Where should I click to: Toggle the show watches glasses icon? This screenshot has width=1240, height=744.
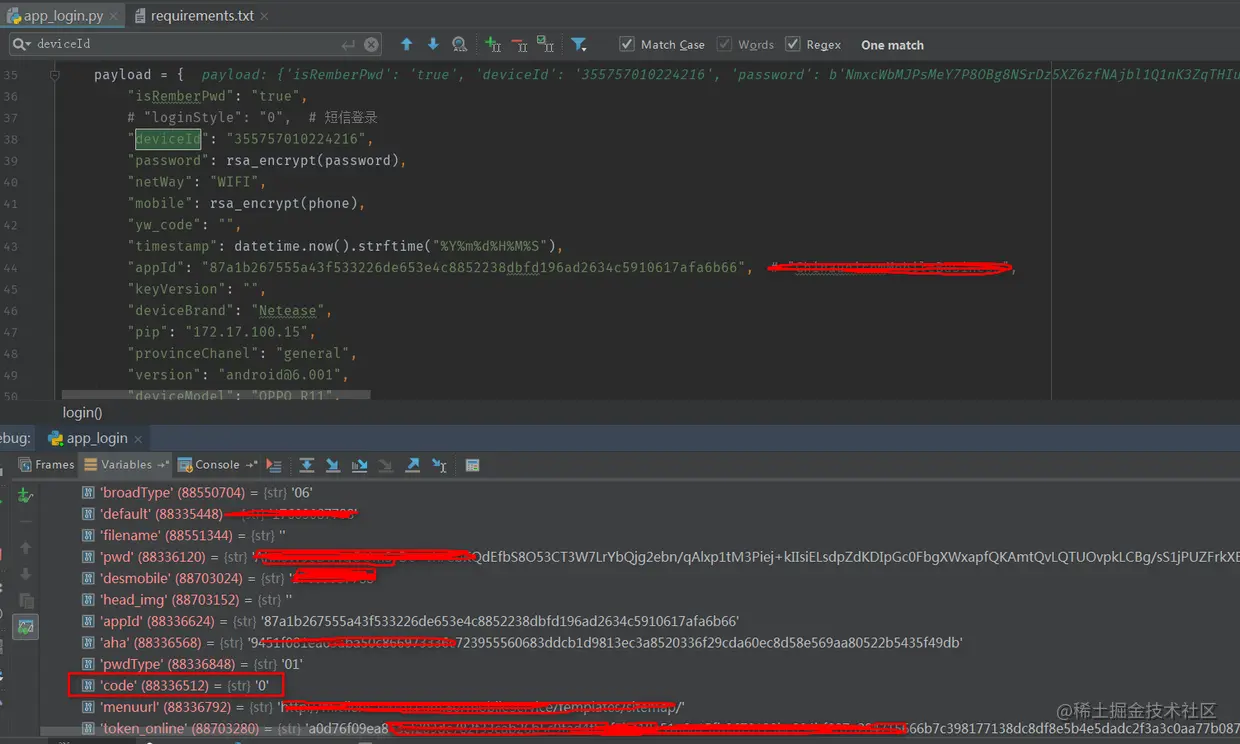26,627
